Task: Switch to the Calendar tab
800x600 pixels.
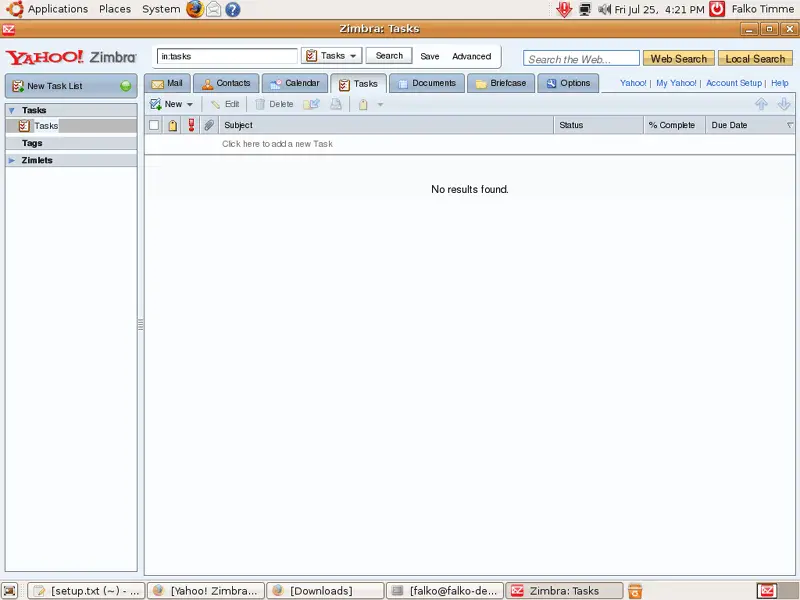Action: point(295,83)
